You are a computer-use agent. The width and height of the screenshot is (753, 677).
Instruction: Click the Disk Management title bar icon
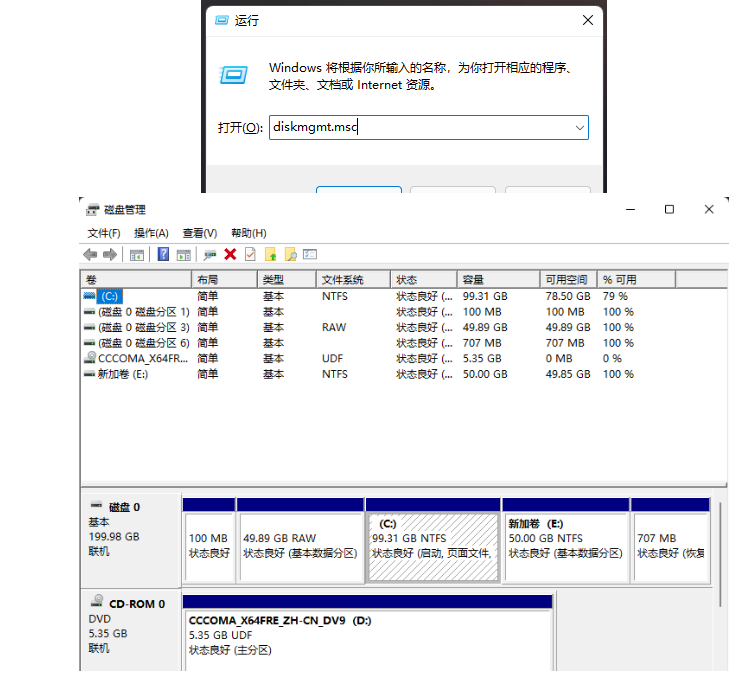pos(93,210)
